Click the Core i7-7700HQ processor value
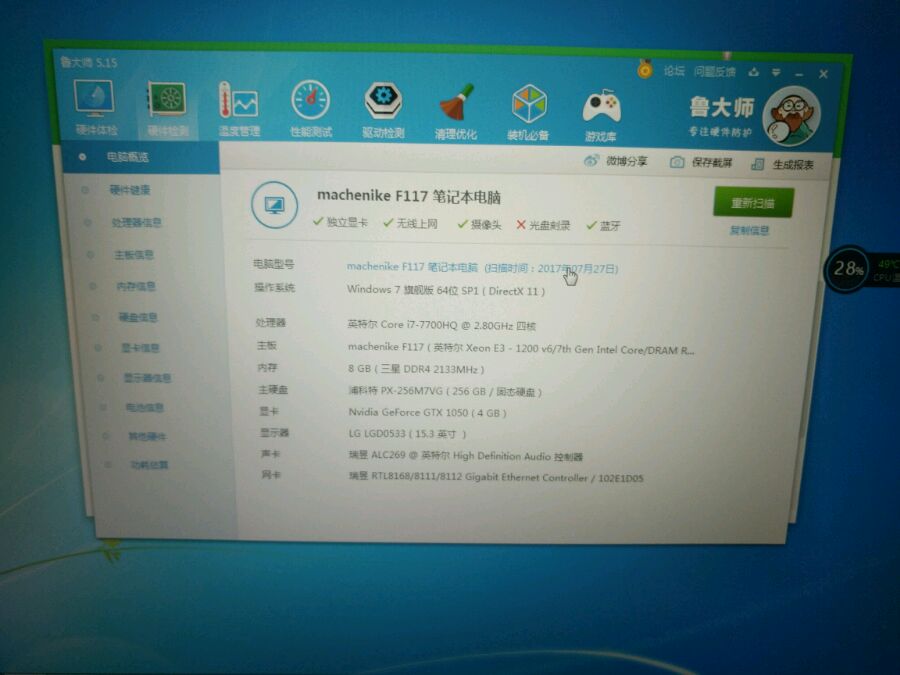The width and height of the screenshot is (900, 675). coord(441,325)
